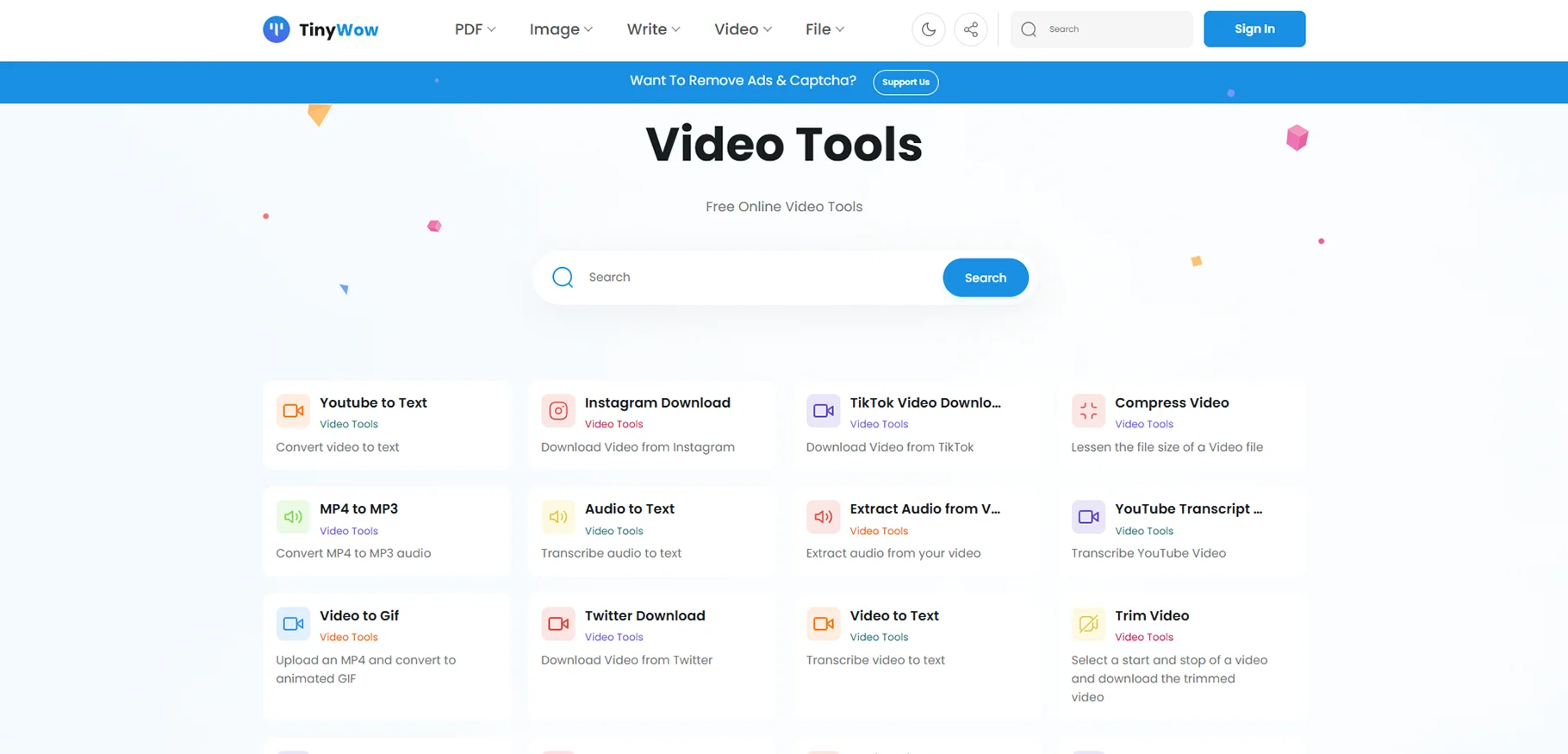Click "Convert MP4 to MP3 audio" description
1568x754 pixels.
coord(353,553)
